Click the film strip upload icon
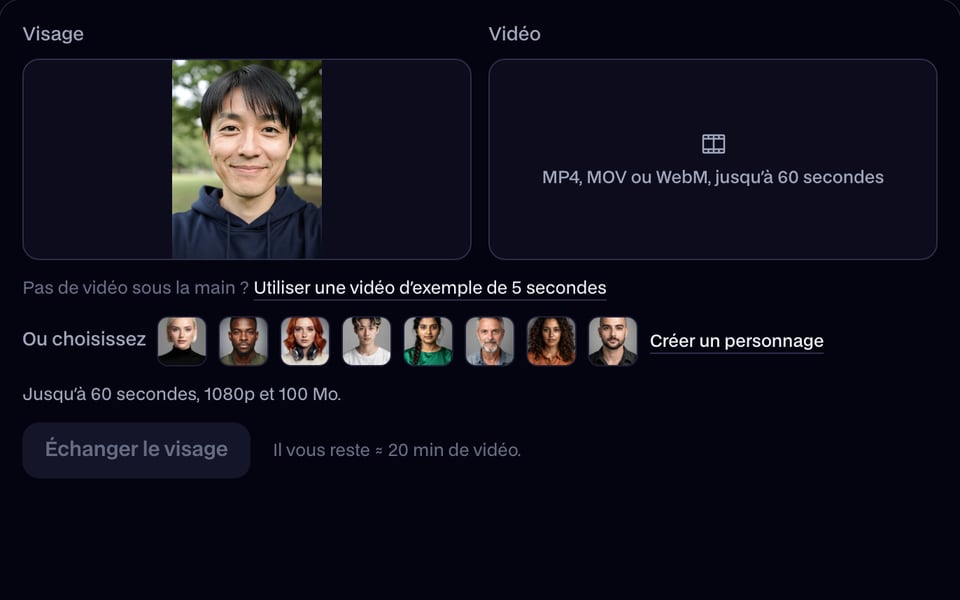 click(713, 144)
